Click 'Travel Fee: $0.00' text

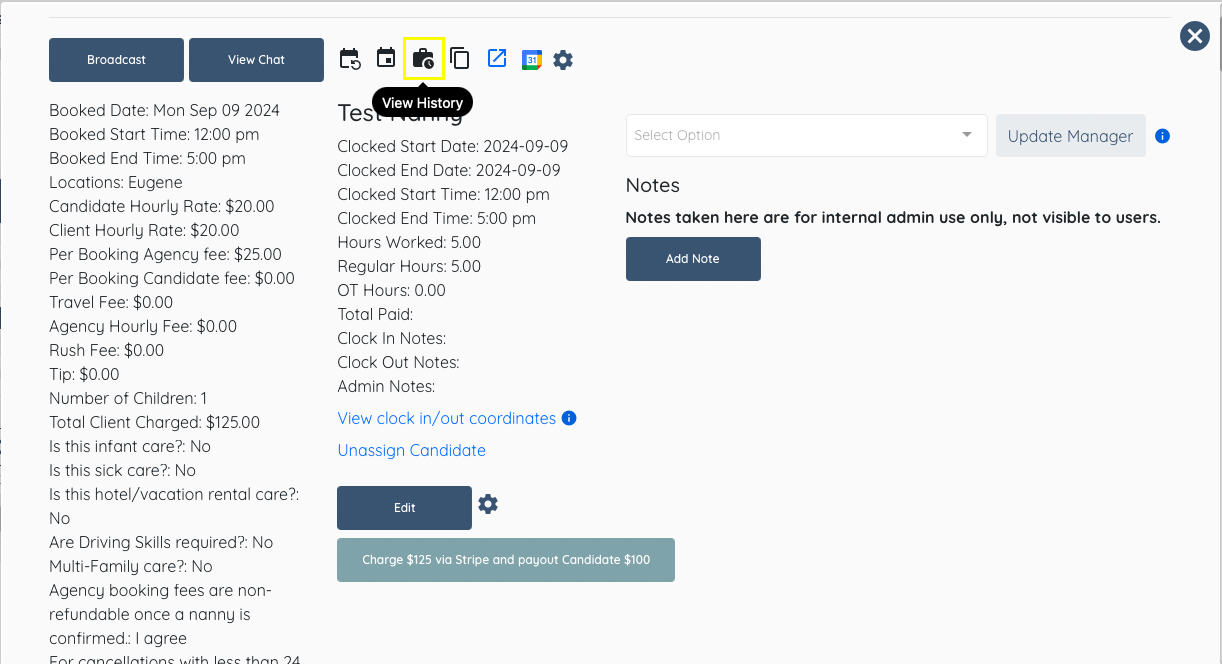tap(111, 302)
